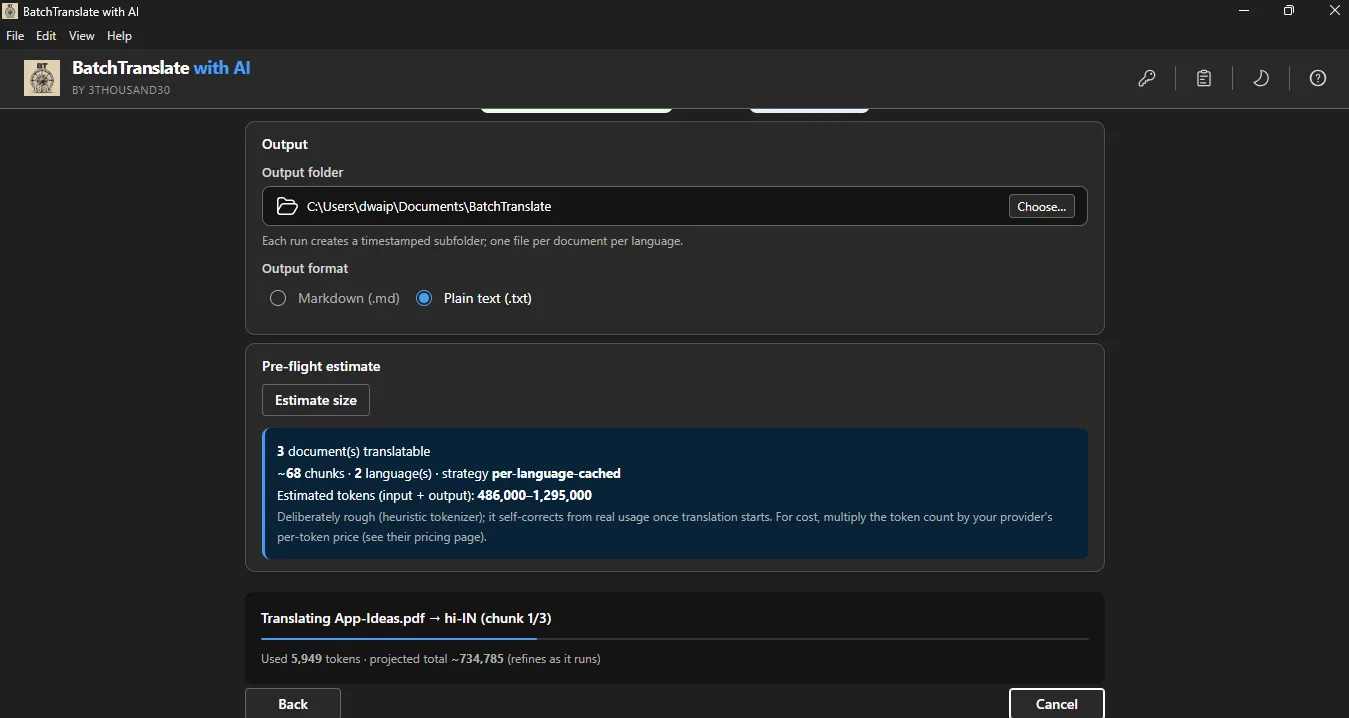Screen dimensions: 1349x718
Task: Click the pre-flight estimate info box
Action: coord(675,494)
